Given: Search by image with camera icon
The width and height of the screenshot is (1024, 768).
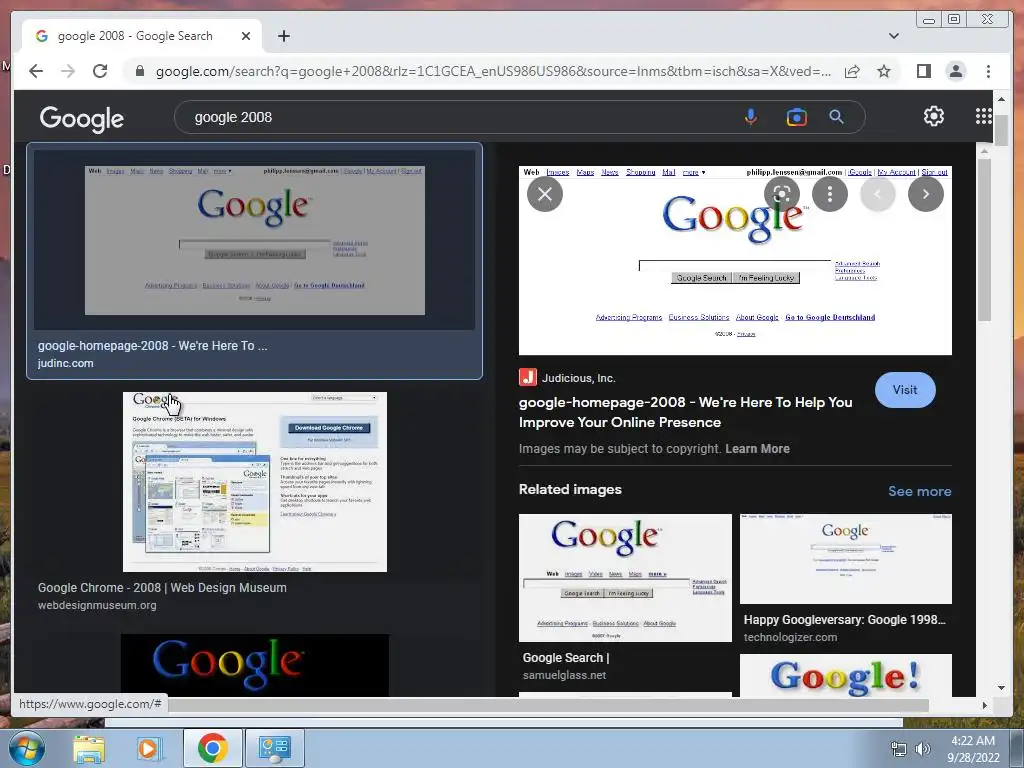Looking at the screenshot, I should [796, 117].
